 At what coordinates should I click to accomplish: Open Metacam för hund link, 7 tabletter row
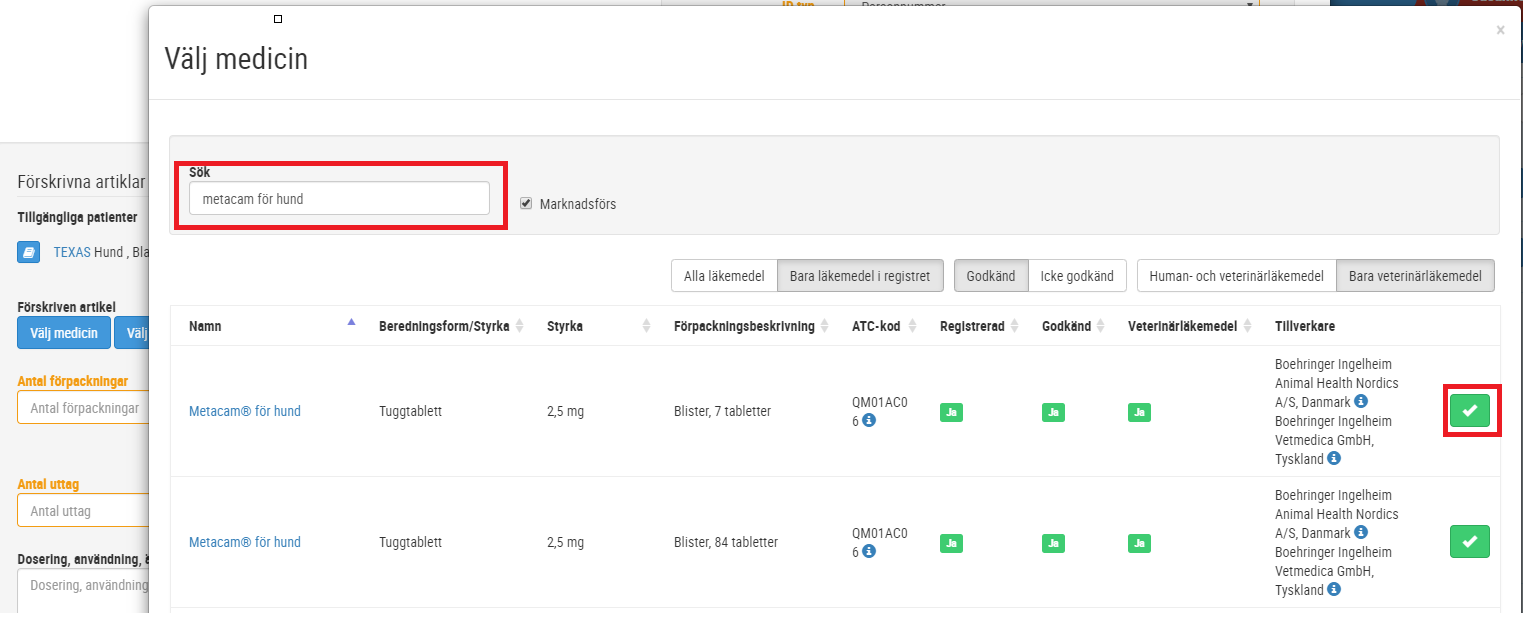point(245,411)
